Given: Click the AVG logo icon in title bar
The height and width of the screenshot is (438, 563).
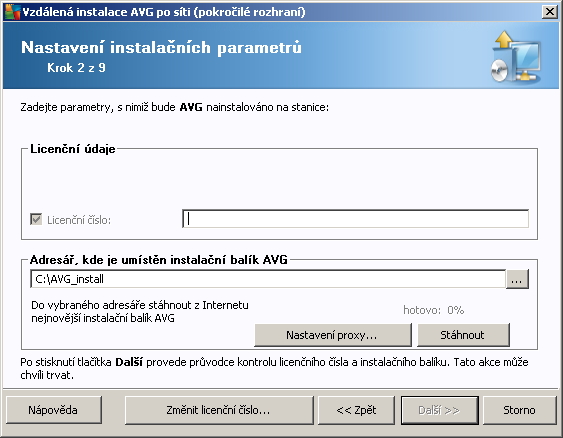Looking at the screenshot, I should coord(12,12).
